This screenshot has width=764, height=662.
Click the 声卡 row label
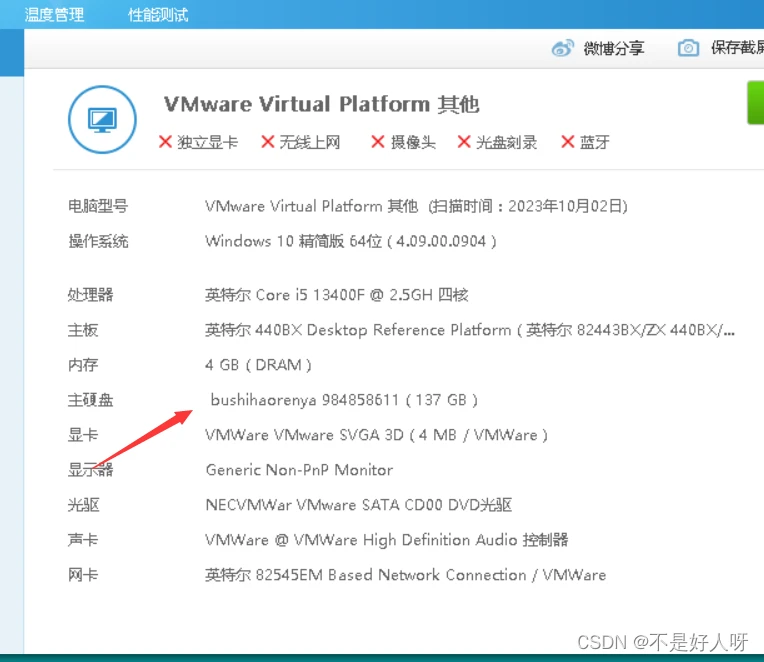pyautogui.click(x=83, y=540)
